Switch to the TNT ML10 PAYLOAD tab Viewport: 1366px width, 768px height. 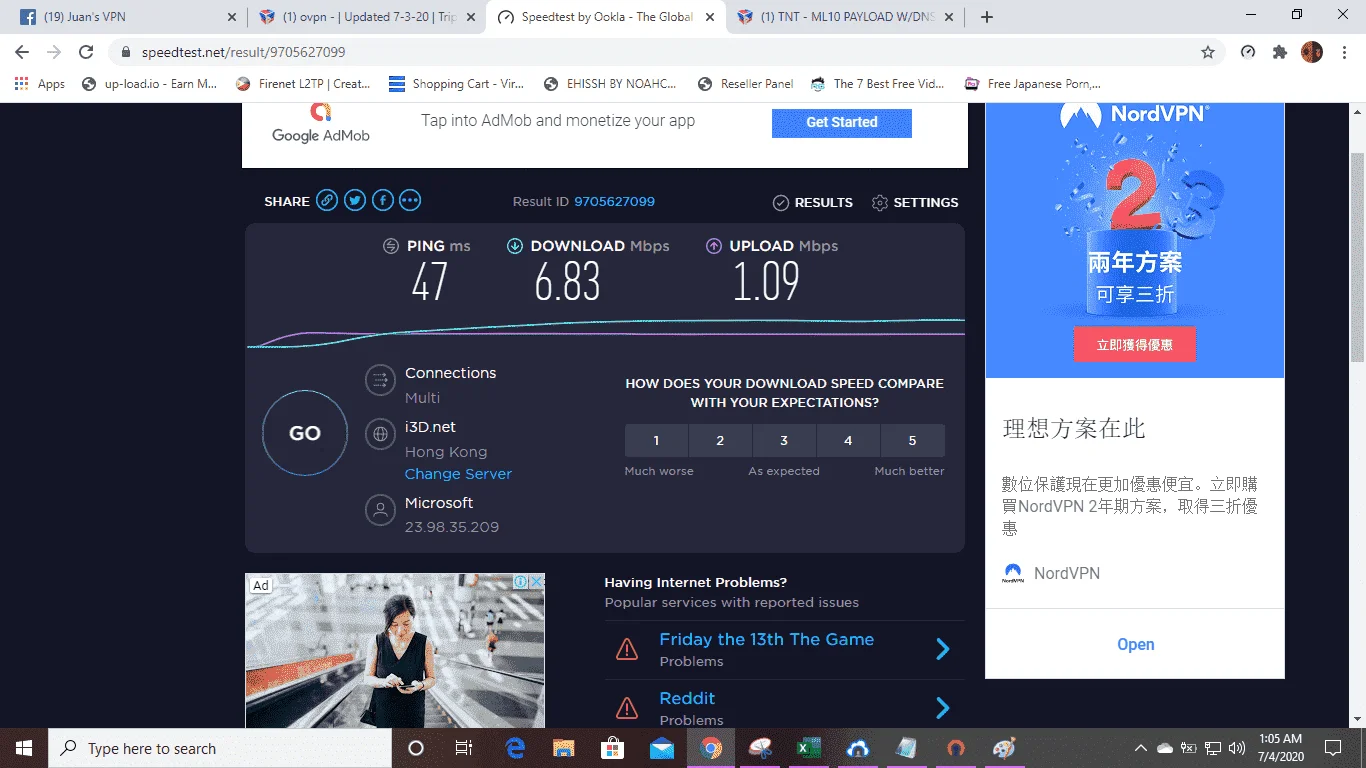847,17
